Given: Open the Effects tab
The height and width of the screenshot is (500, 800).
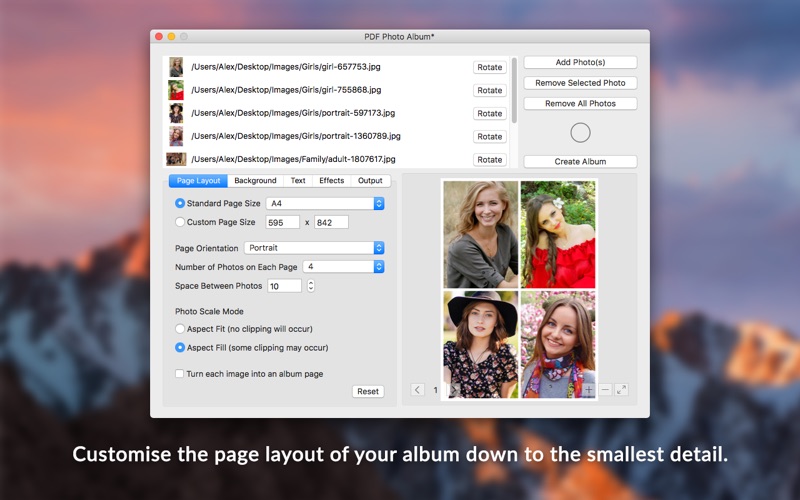Looking at the screenshot, I should coord(331,181).
